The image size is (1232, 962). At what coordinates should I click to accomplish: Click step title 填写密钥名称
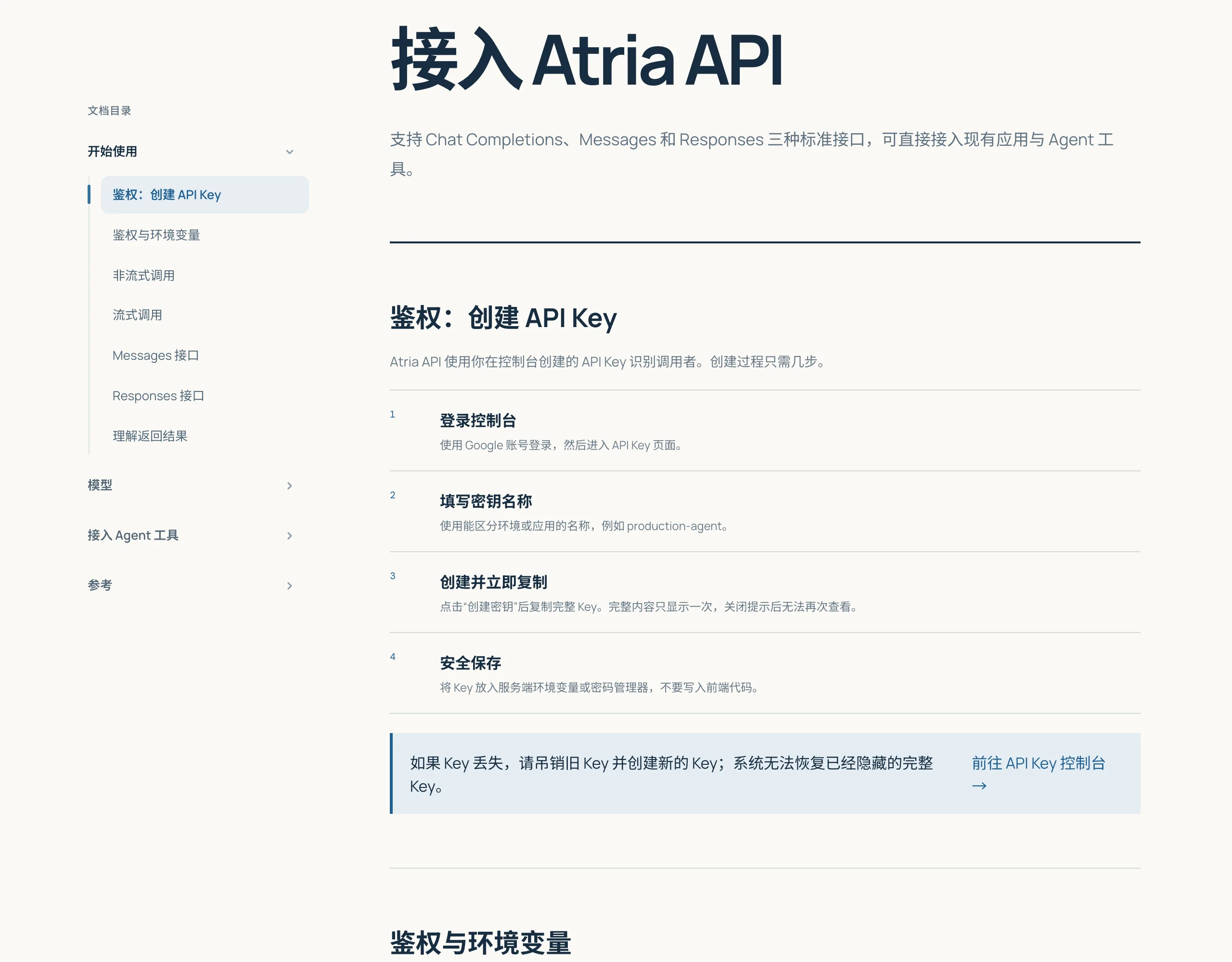[x=486, y=501]
